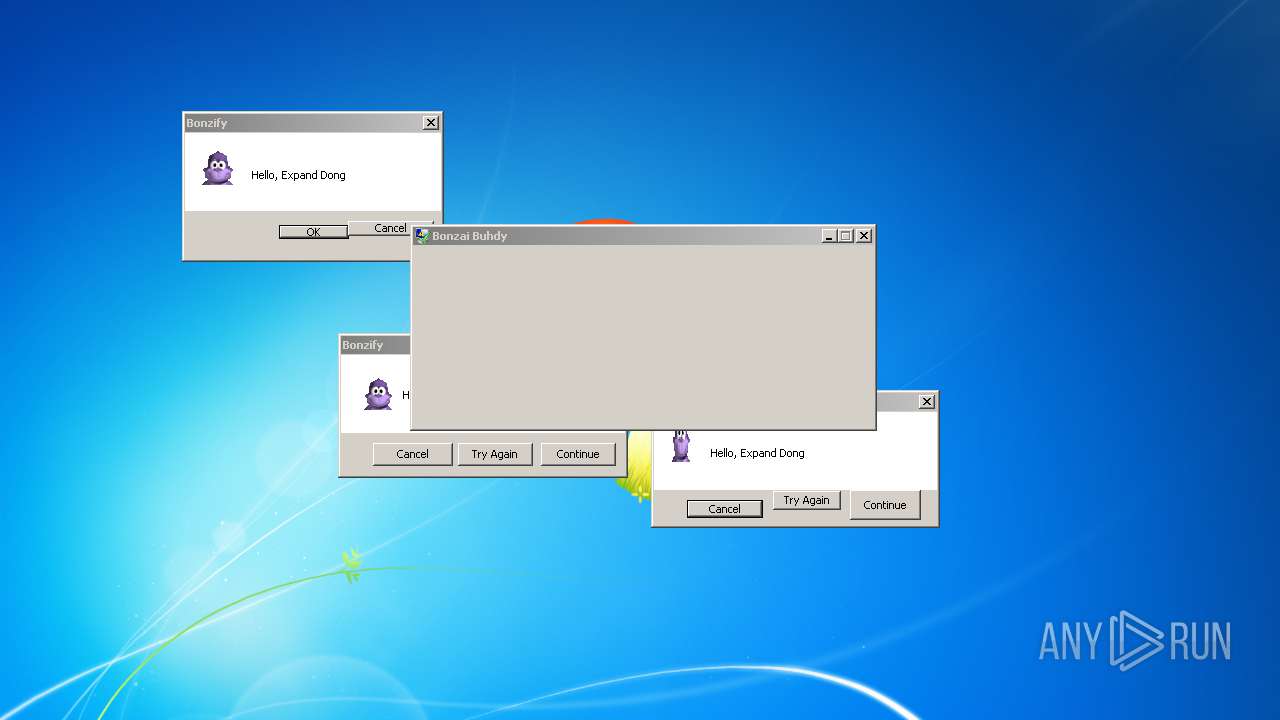Click the middle Bonzify dialog title bar
Screen dimensions: 1280x720
click(376, 345)
